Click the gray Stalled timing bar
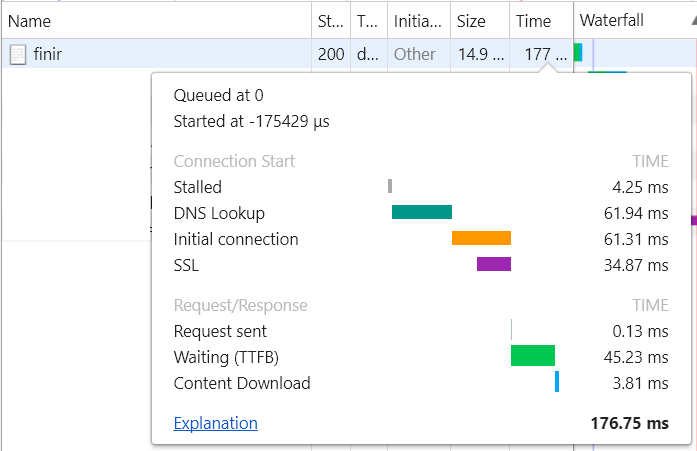Screen dimensions: 697x451 coord(390,186)
